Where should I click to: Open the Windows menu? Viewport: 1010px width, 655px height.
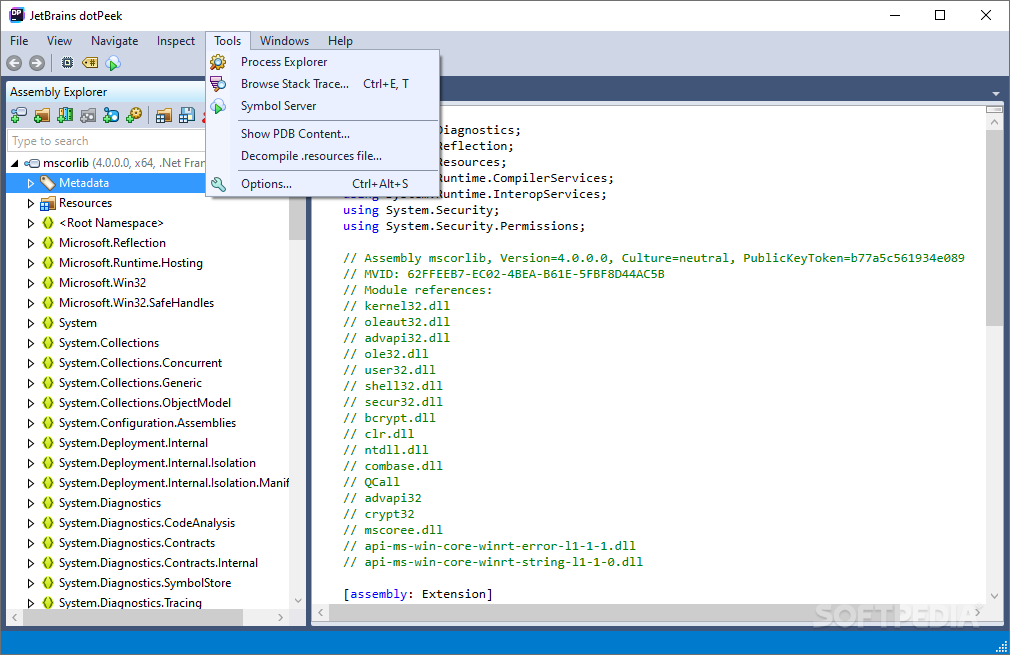pyautogui.click(x=284, y=41)
